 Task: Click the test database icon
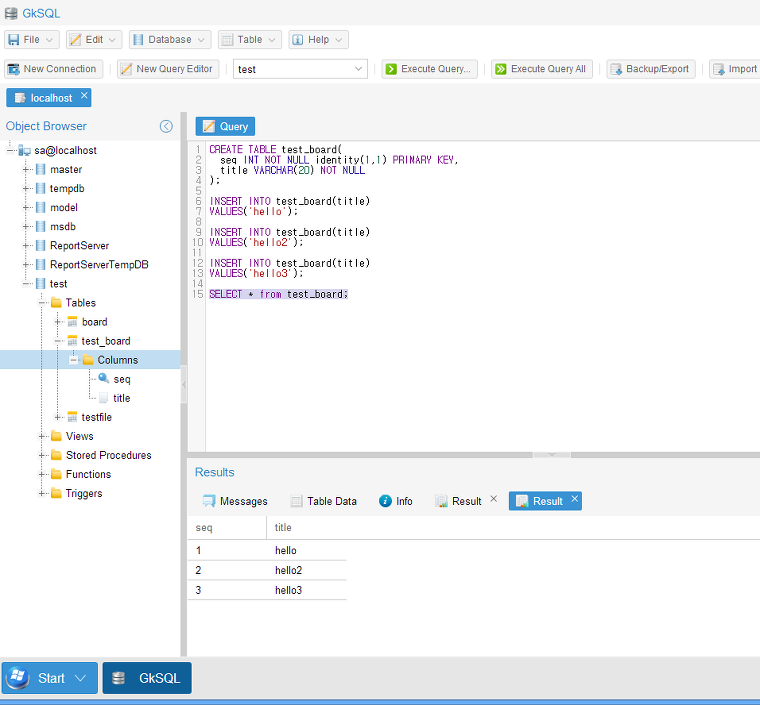[x=41, y=284]
